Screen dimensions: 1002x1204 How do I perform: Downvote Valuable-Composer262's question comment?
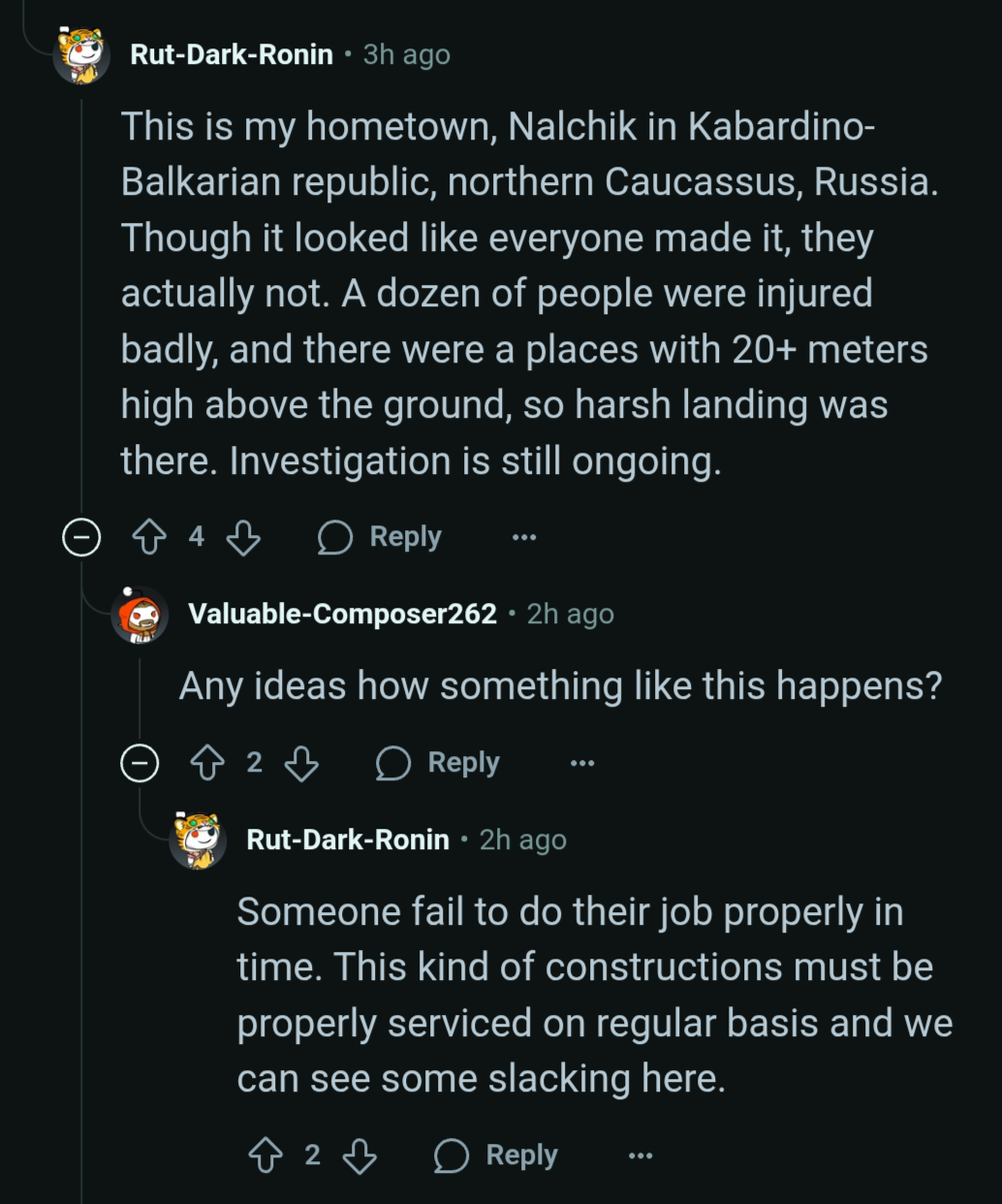(x=301, y=764)
